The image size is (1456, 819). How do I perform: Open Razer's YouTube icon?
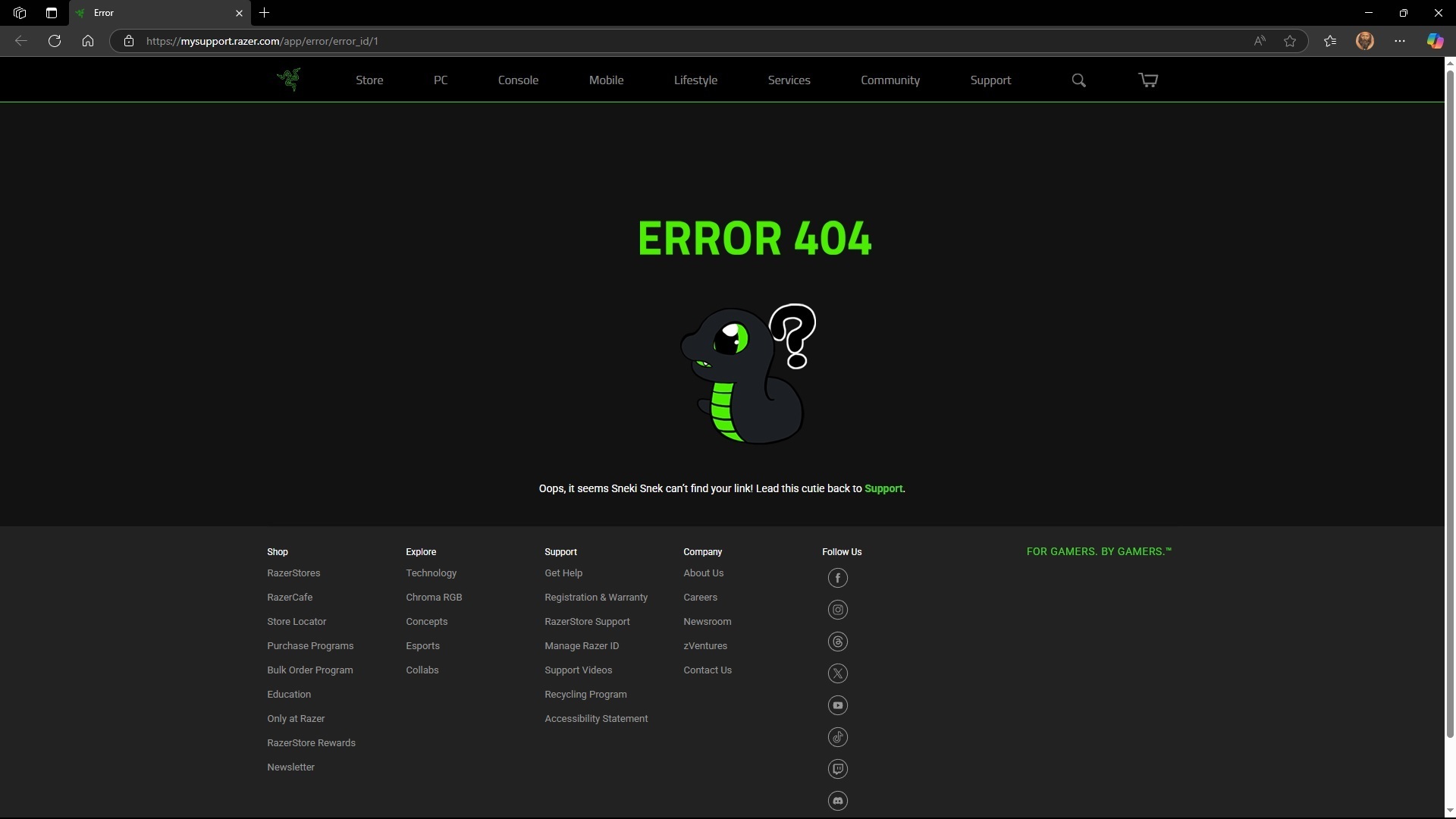point(837,705)
